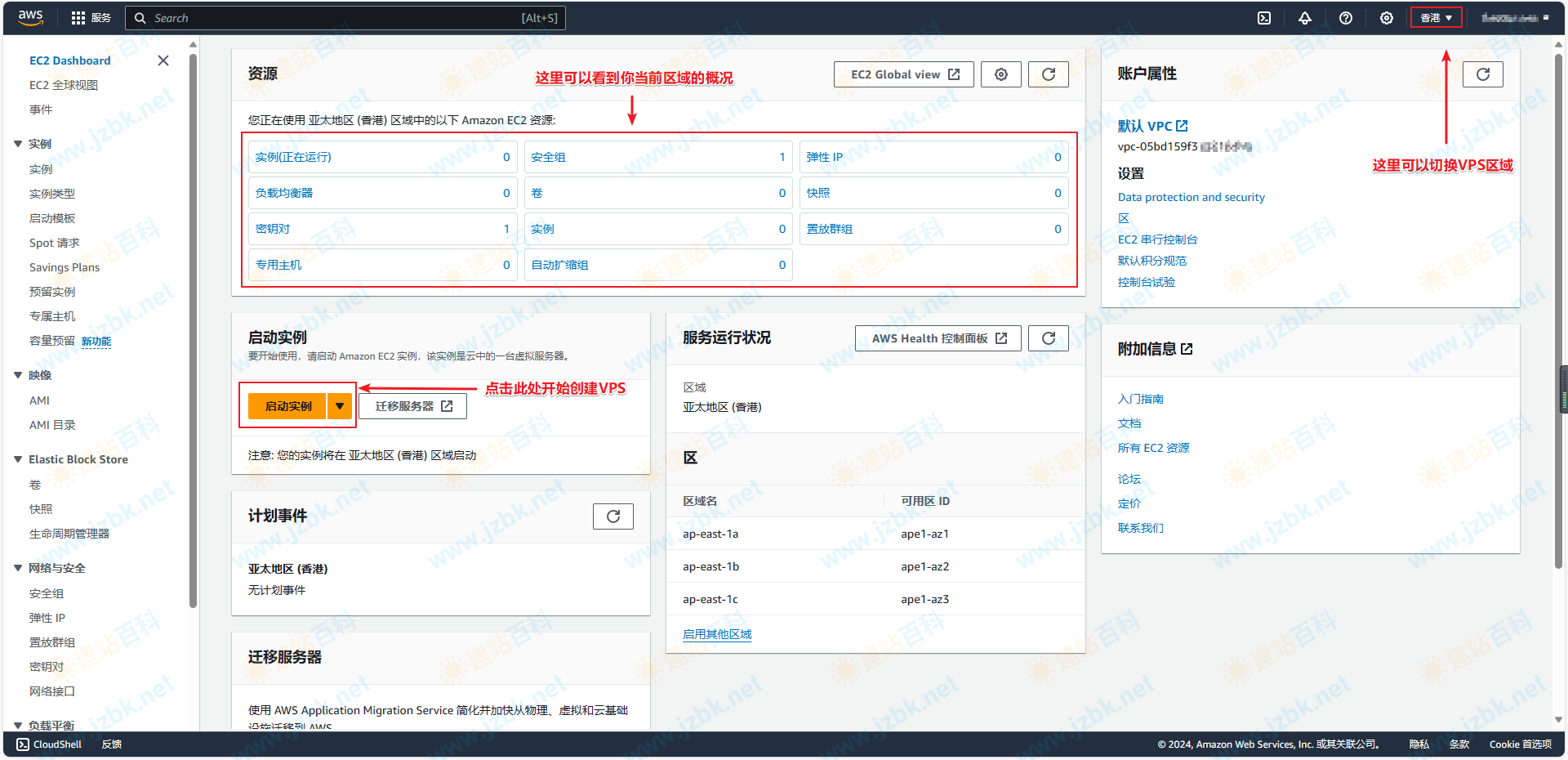
Task: Open the 香港 region dropdown
Action: [1437, 18]
